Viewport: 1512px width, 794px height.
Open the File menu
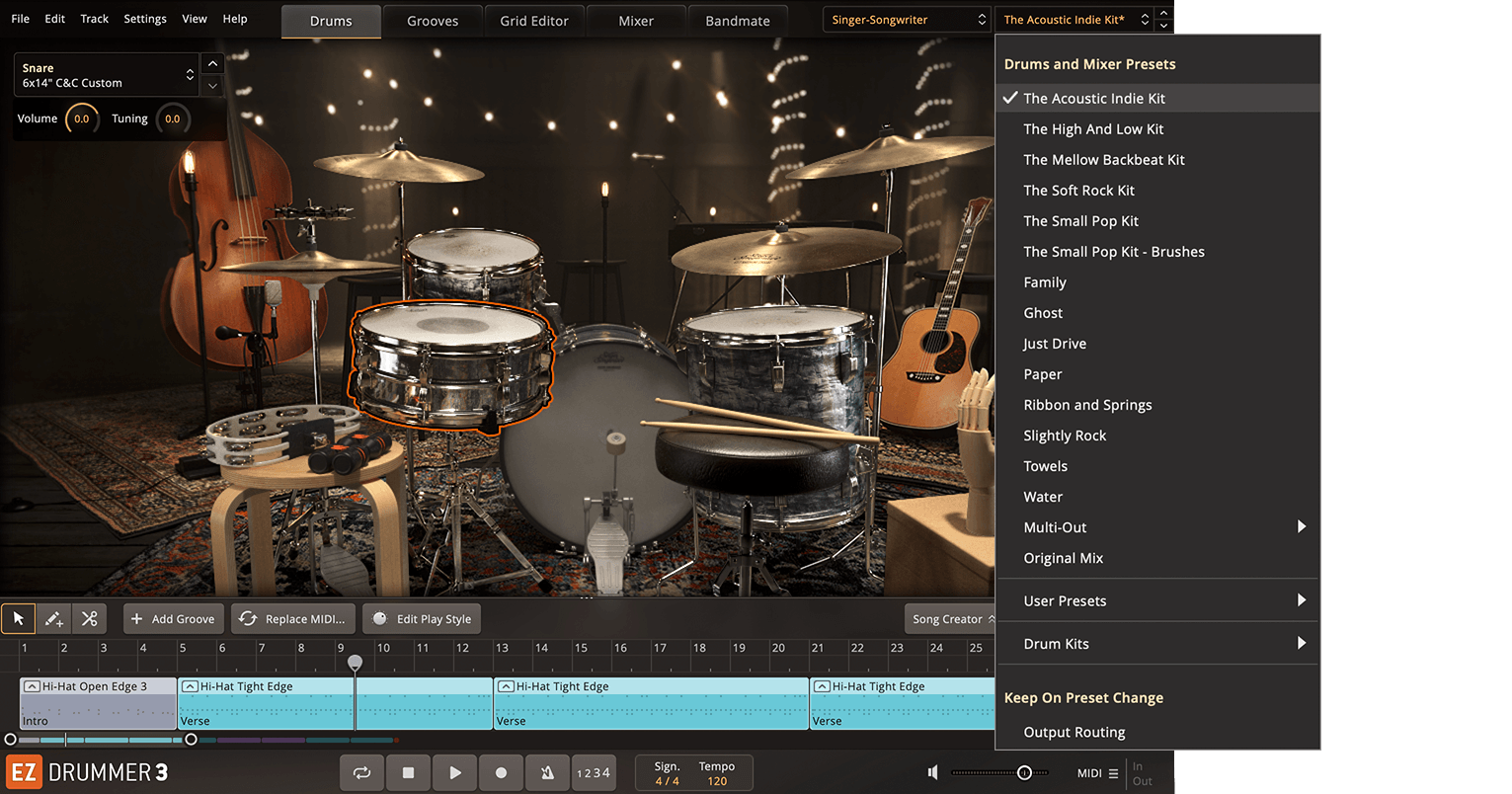[20, 19]
